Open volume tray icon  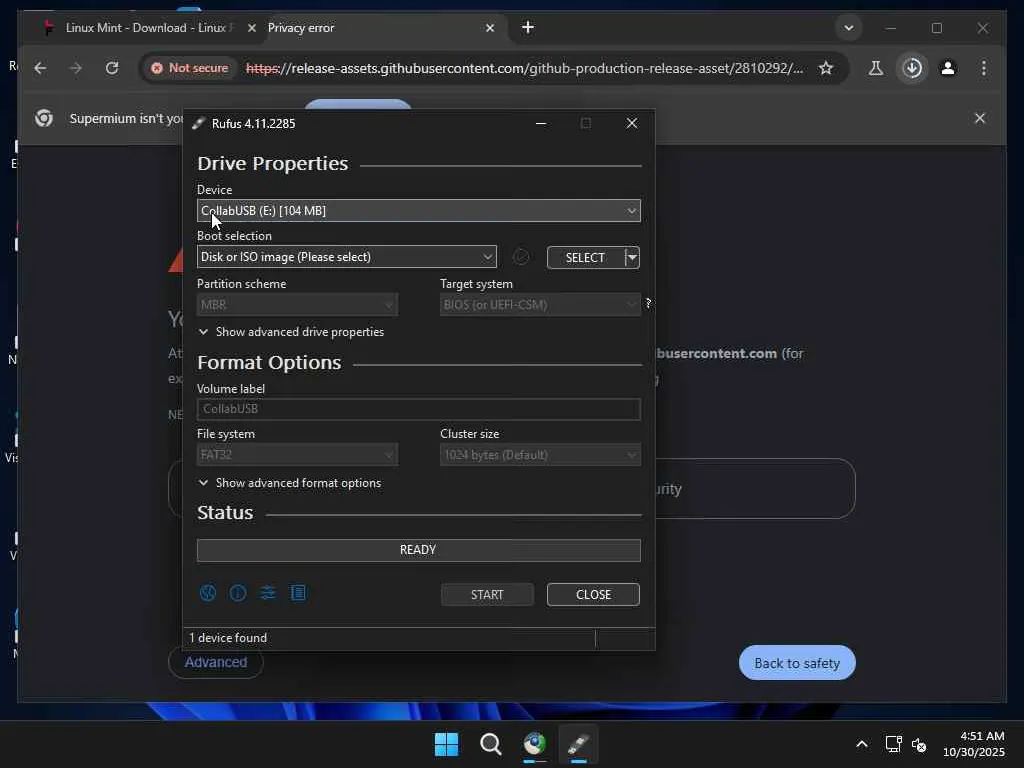tap(919, 744)
